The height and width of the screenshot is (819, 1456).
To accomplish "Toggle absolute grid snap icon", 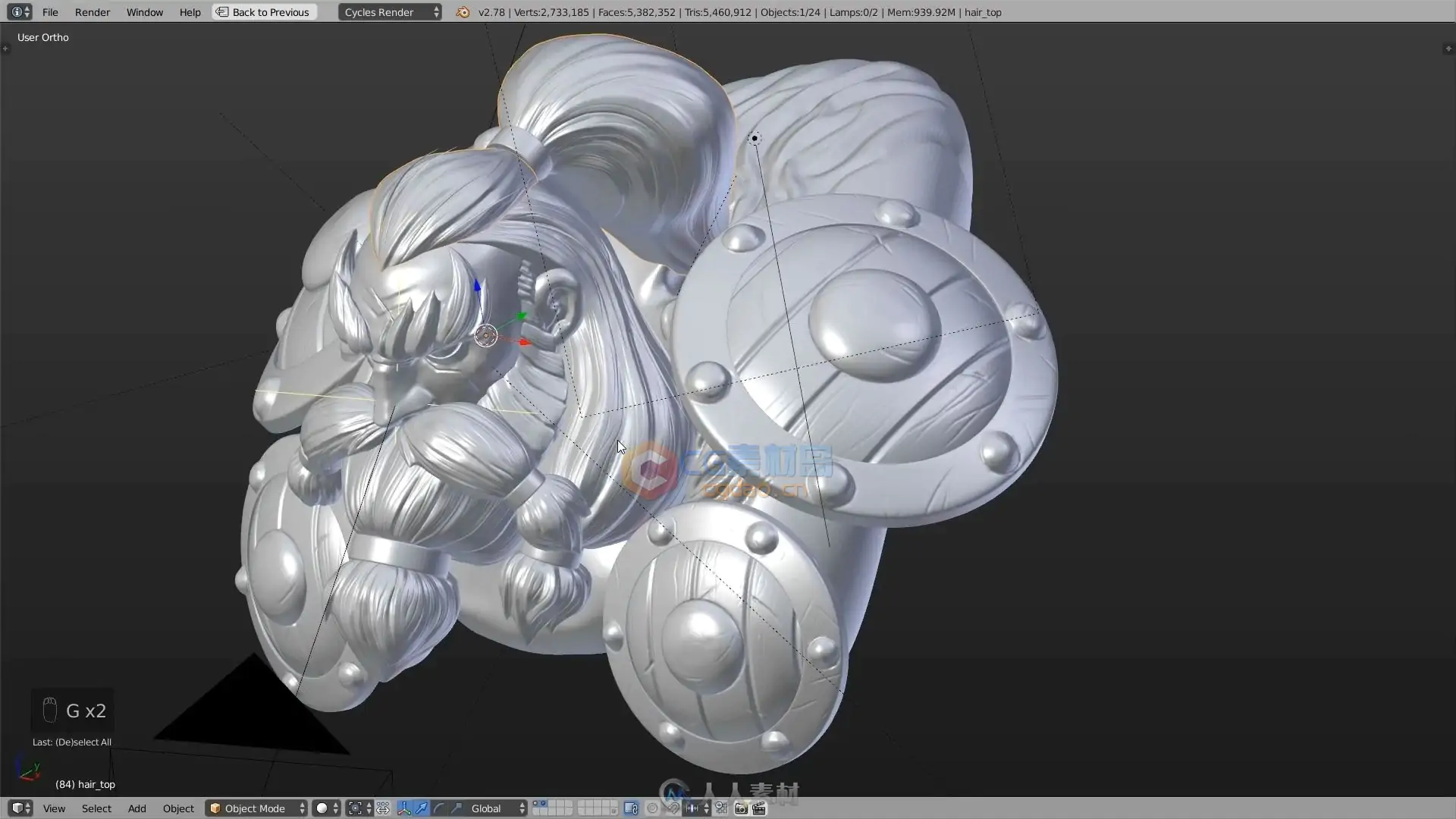I will 721,808.
